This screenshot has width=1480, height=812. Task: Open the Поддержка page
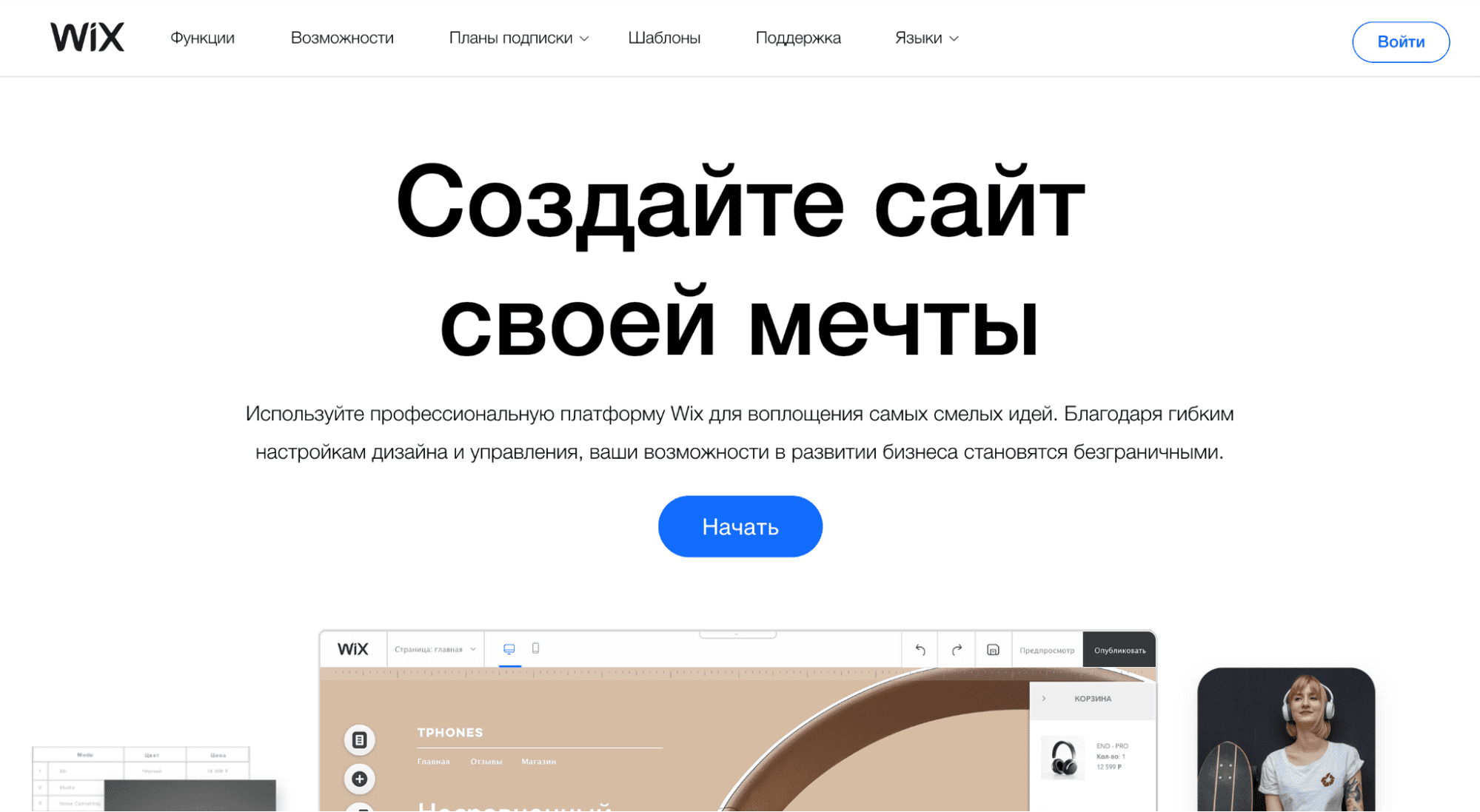[798, 38]
